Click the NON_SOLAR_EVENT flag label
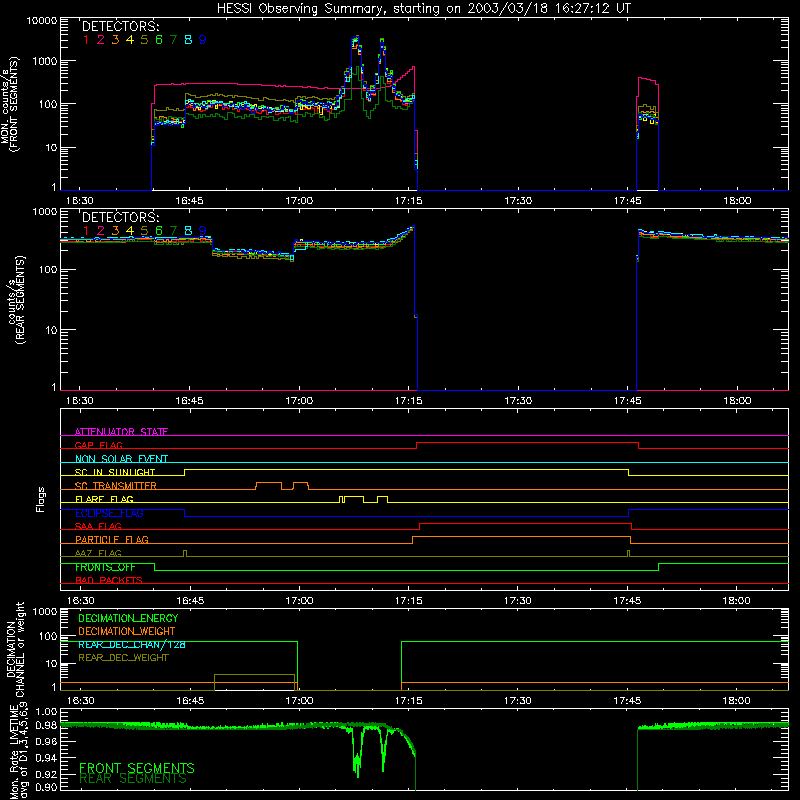The image size is (800, 800). [121, 459]
